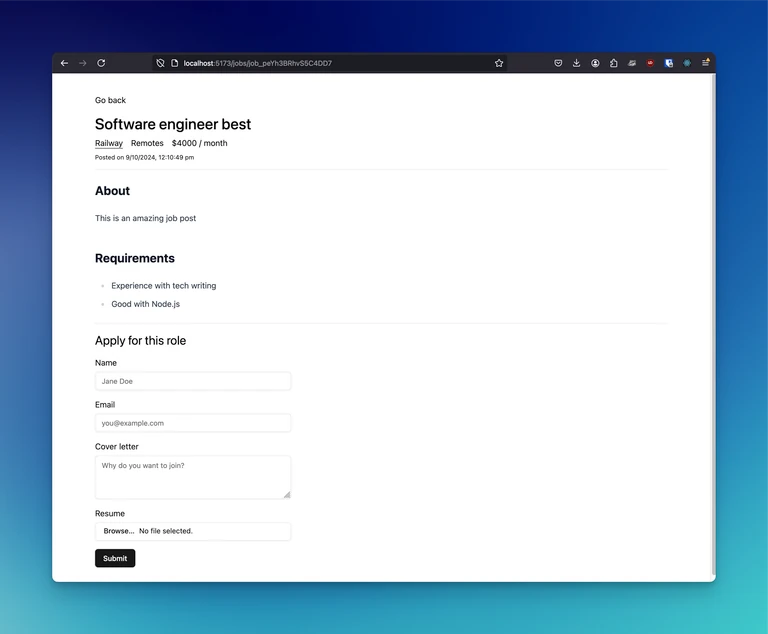Open the downloads panel icon
Screen dimensions: 768x634
576,63
